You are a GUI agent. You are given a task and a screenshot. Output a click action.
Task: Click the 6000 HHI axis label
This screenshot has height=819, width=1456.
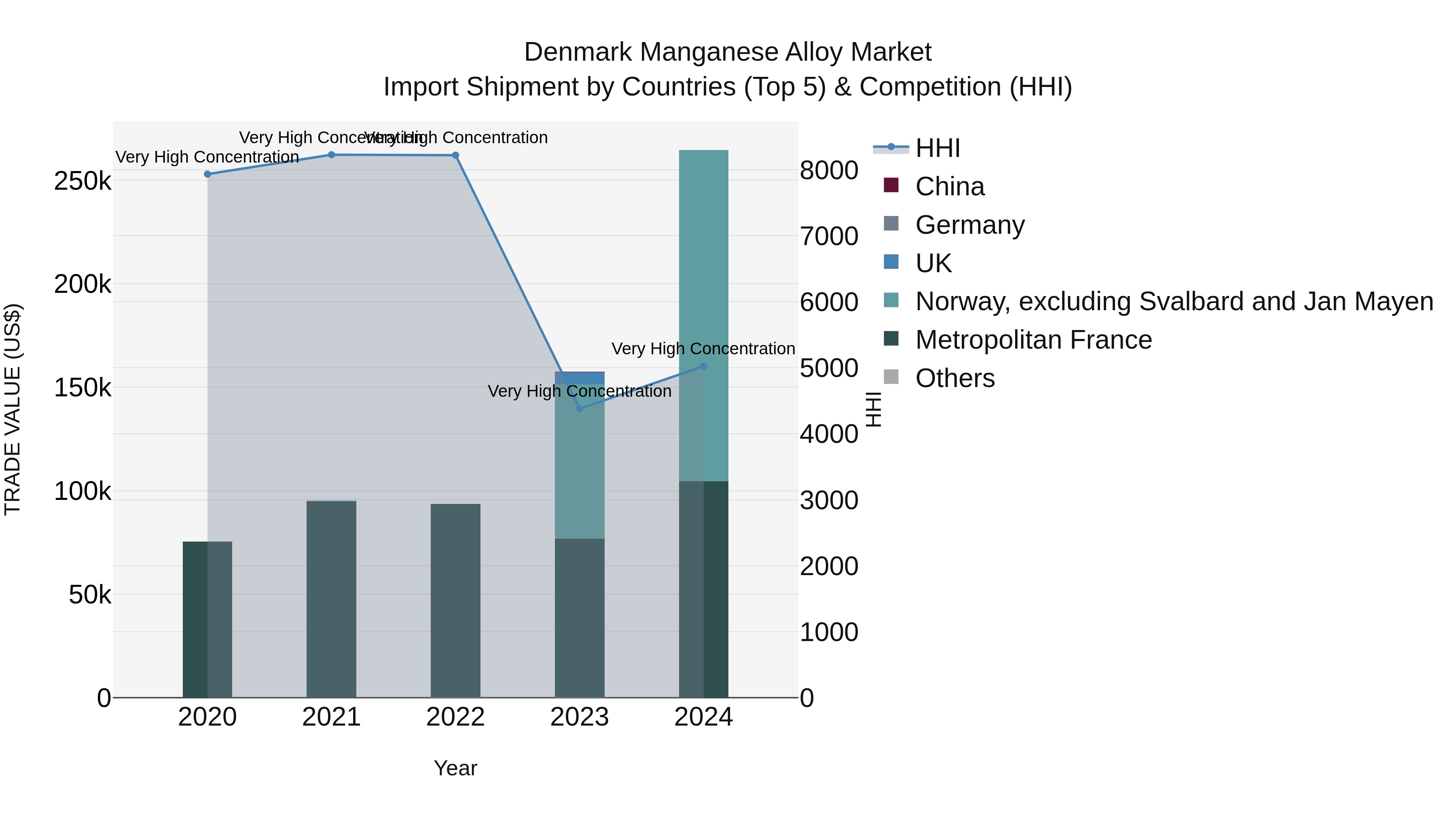point(829,302)
